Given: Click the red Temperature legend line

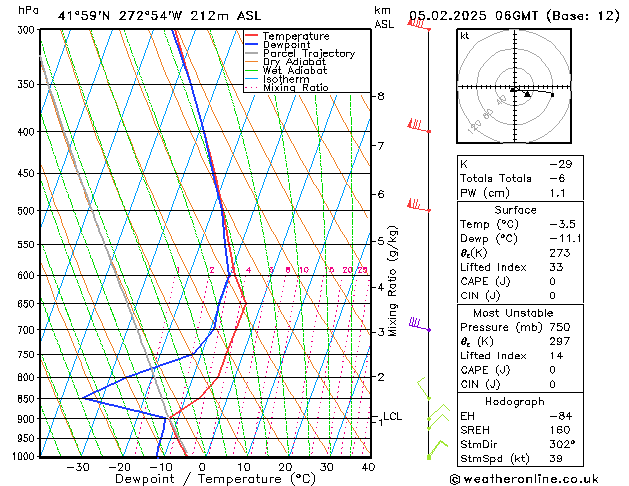Looking at the screenshot, I should coord(252,36).
